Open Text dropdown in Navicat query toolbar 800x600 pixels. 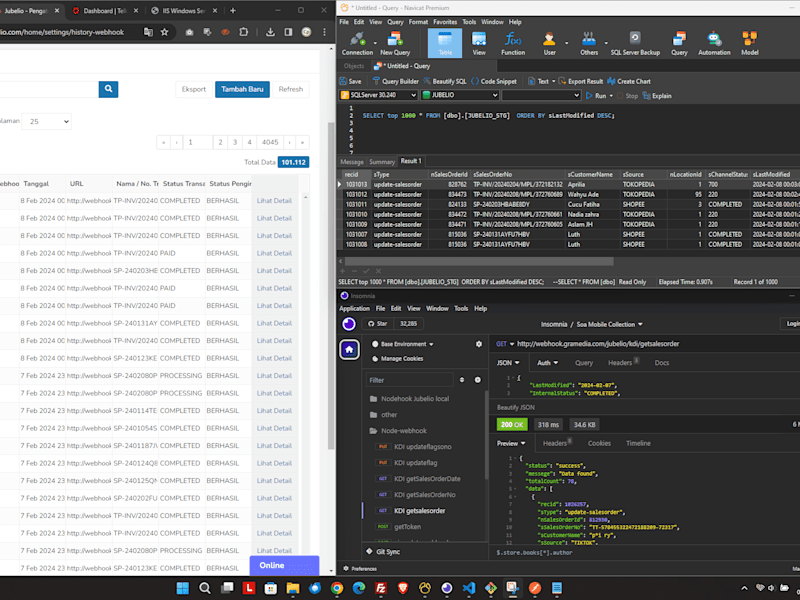[x=541, y=81]
